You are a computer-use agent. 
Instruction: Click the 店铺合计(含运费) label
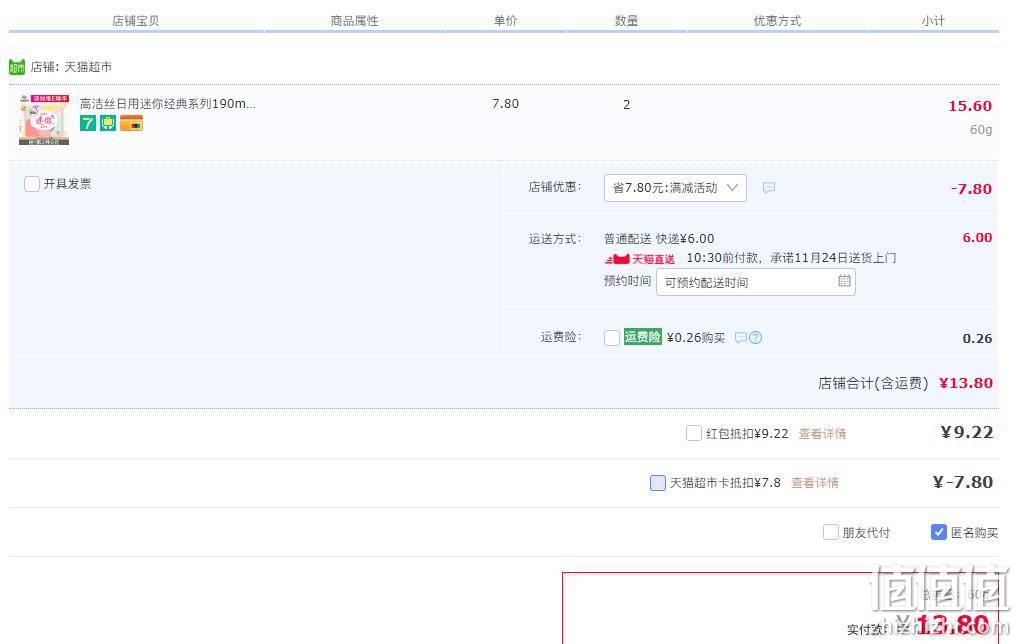pyautogui.click(x=873, y=383)
